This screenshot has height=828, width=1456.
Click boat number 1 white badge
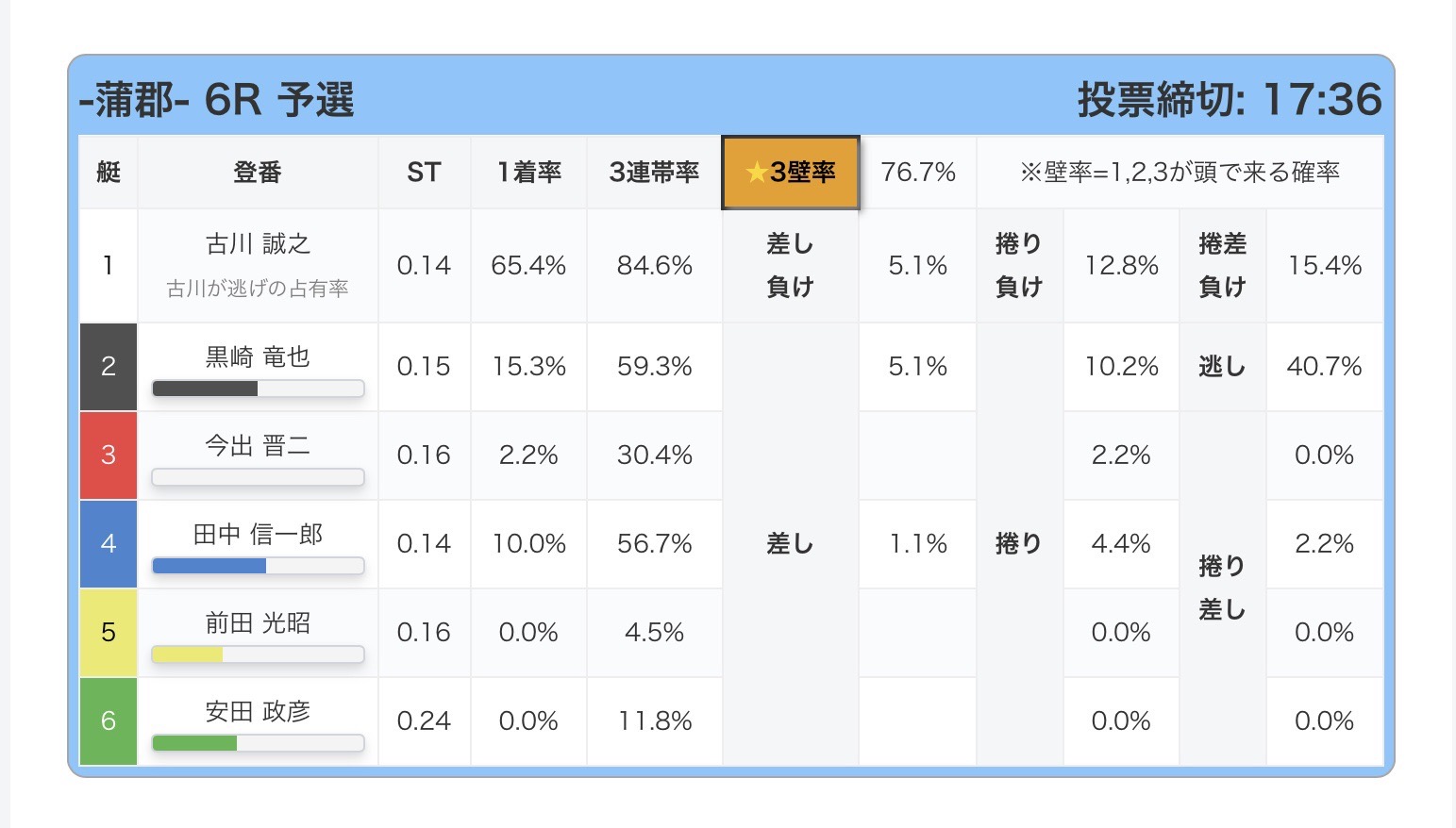pyautogui.click(x=109, y=266)
